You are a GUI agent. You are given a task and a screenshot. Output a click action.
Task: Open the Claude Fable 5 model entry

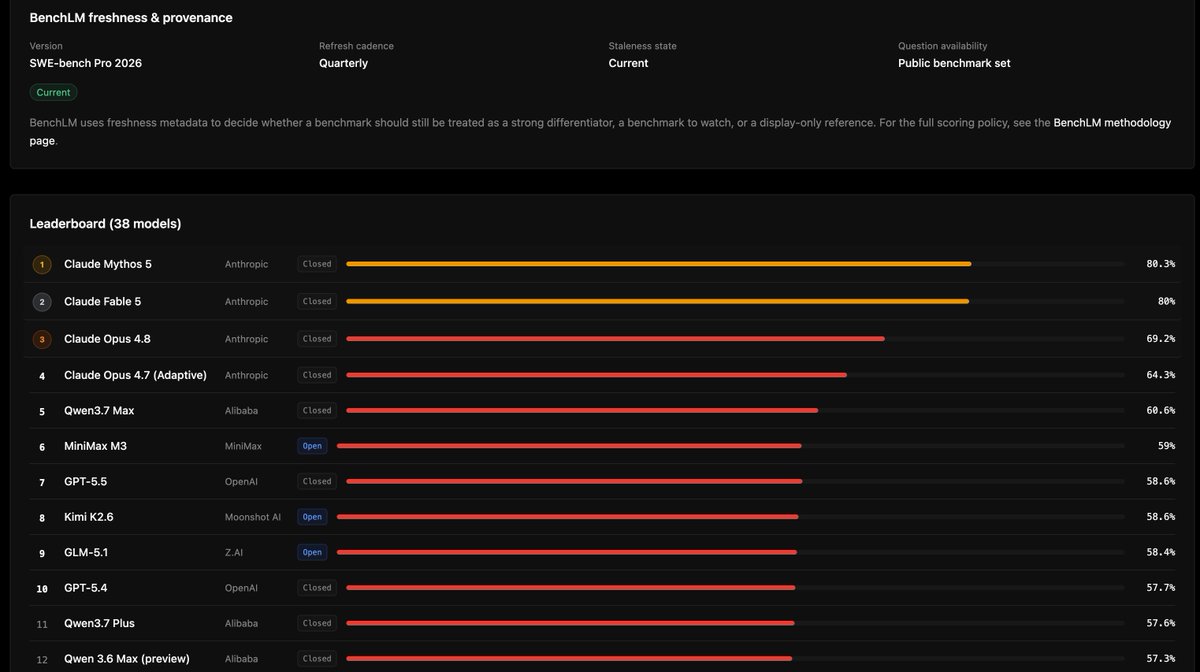(x=102, y=301)
